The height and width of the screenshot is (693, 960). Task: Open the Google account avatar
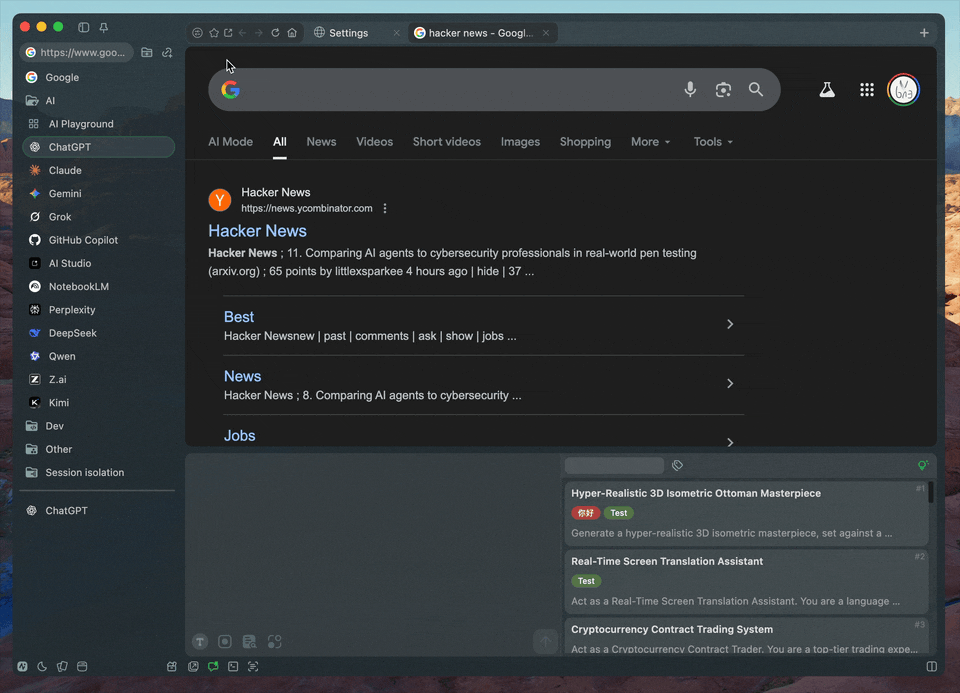[904, 90]
